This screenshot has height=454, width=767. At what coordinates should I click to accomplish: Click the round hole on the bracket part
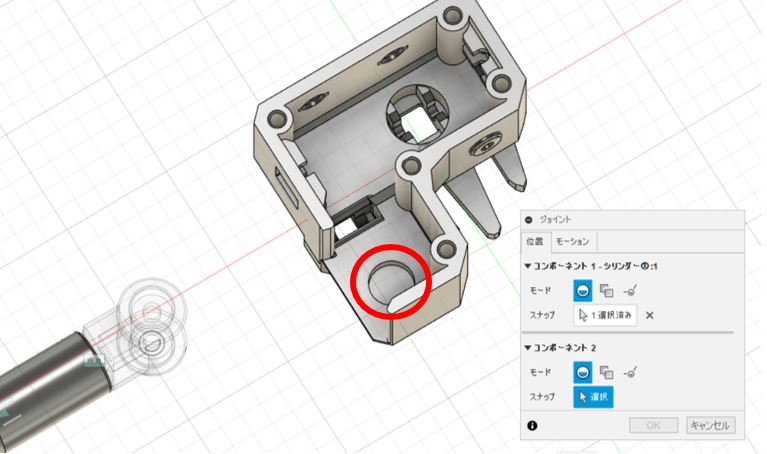coord(390,284)
